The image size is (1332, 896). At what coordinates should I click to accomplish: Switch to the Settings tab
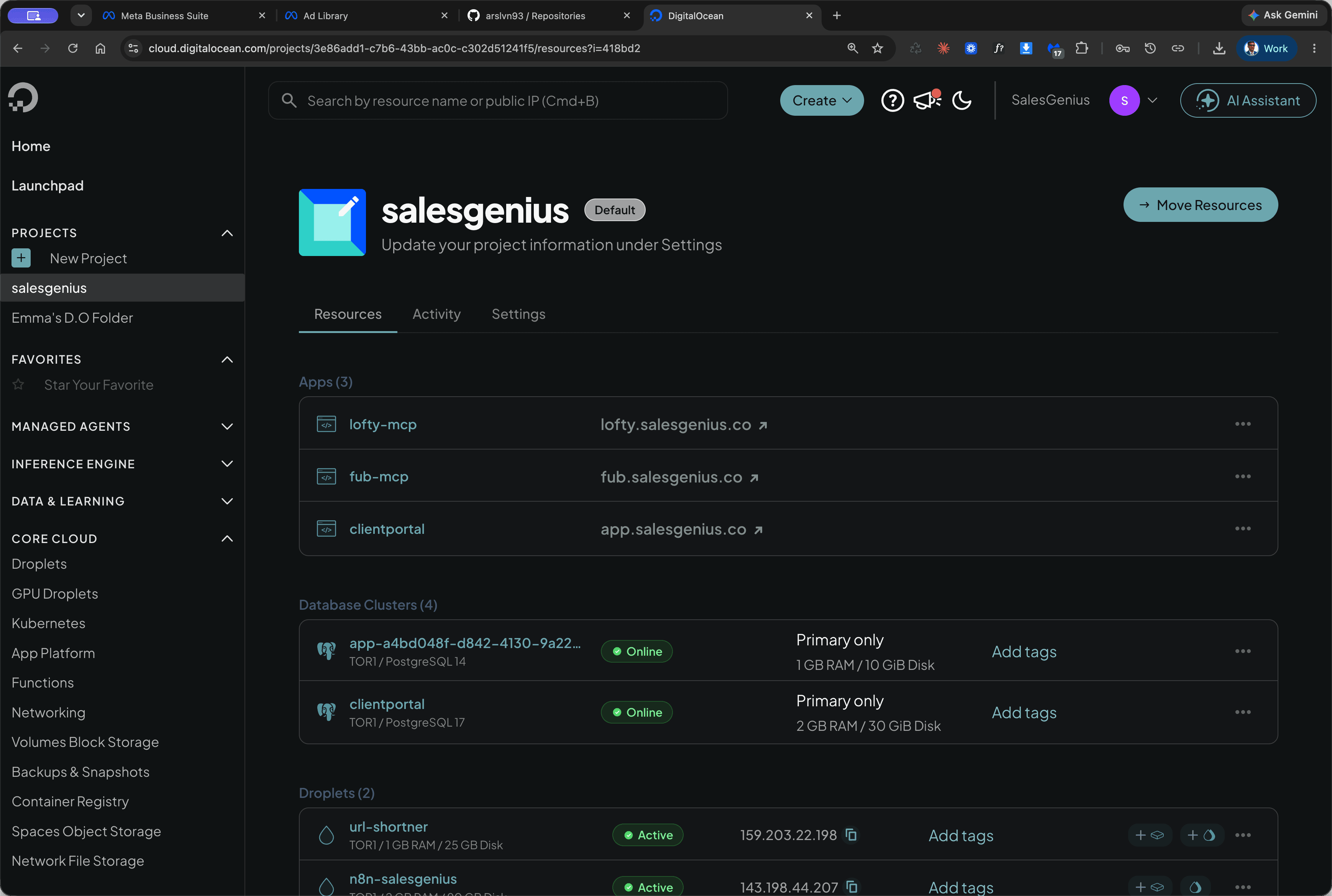point(518,314)
